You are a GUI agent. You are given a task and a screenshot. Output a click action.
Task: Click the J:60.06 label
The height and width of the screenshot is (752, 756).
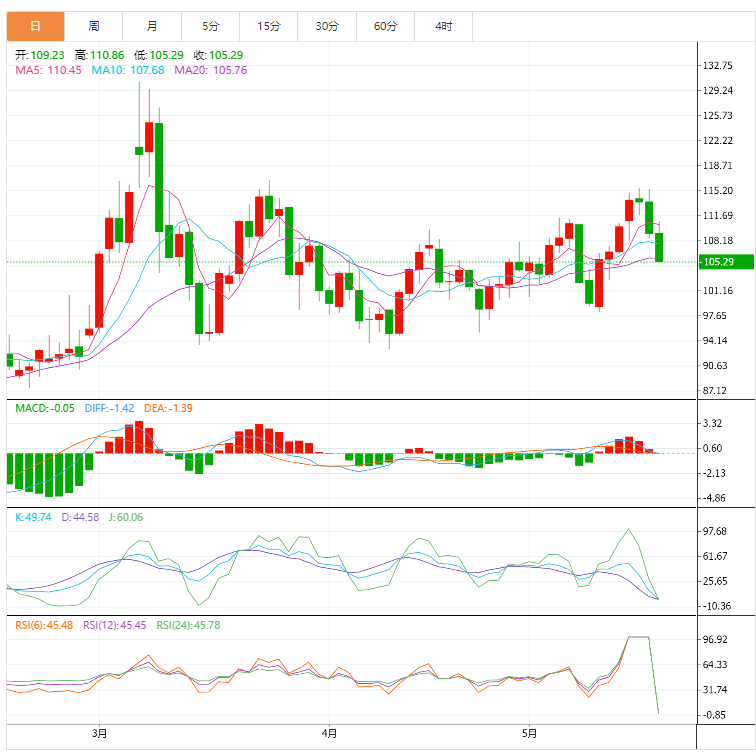(126, 517)
